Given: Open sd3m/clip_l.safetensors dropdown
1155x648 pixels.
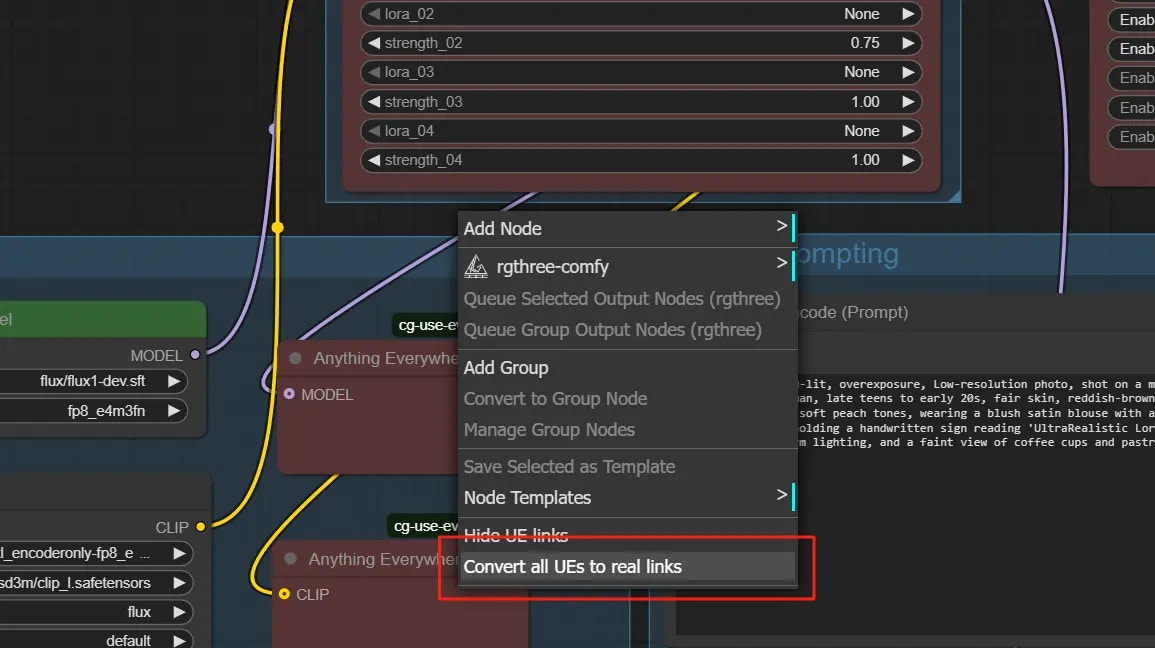Looking at the screenshot, I should coord(96,582).
